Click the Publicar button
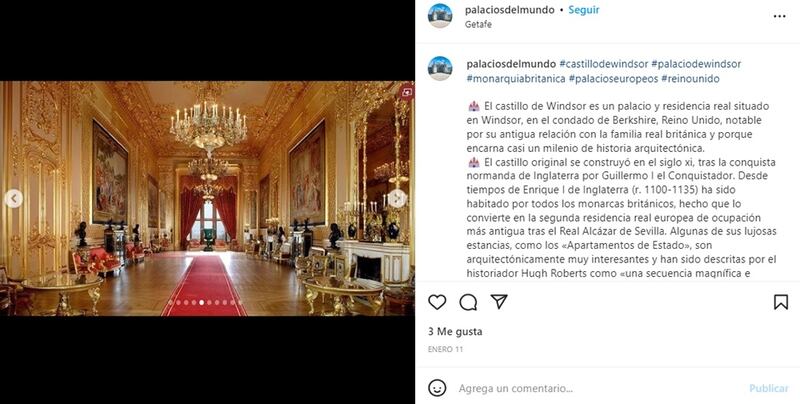The height and width of the screenshot is (404, 800). 769,388
